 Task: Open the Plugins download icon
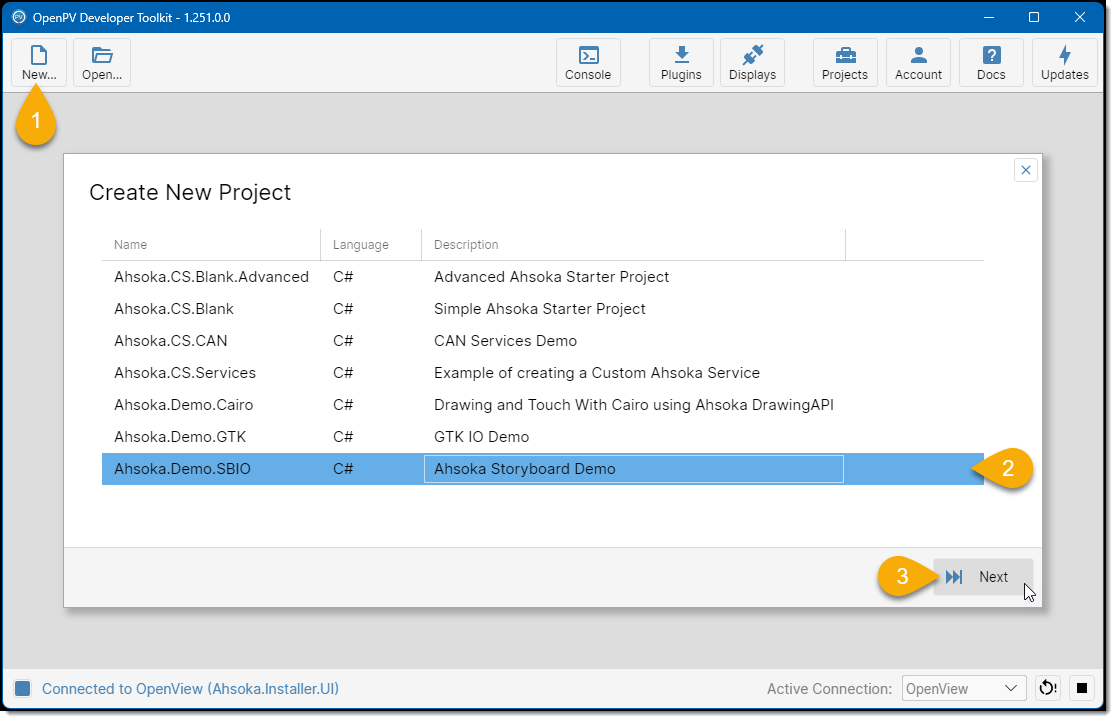point(681,63)
